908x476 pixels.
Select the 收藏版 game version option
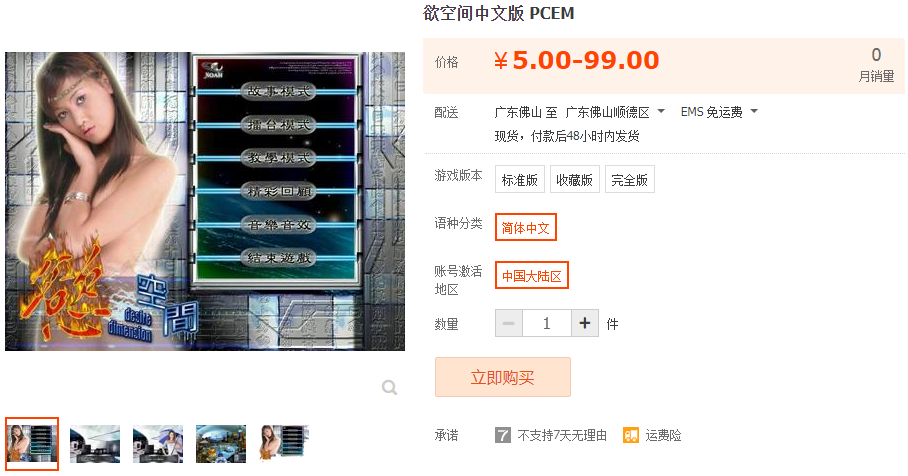pyautogui.click(x=574, y=180)
